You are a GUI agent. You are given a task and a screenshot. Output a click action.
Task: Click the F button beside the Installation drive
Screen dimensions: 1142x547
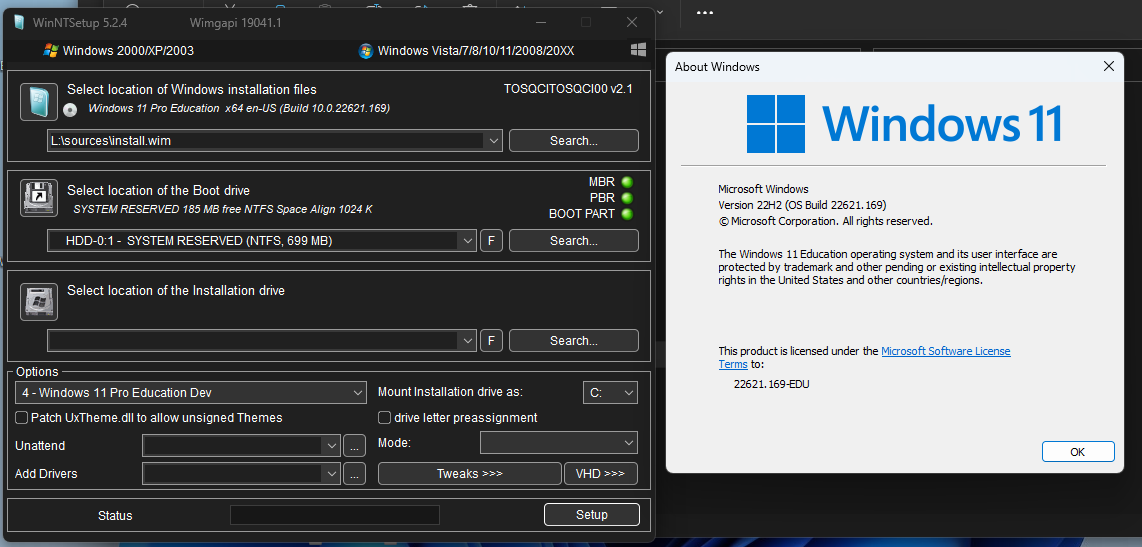(492, 340)
